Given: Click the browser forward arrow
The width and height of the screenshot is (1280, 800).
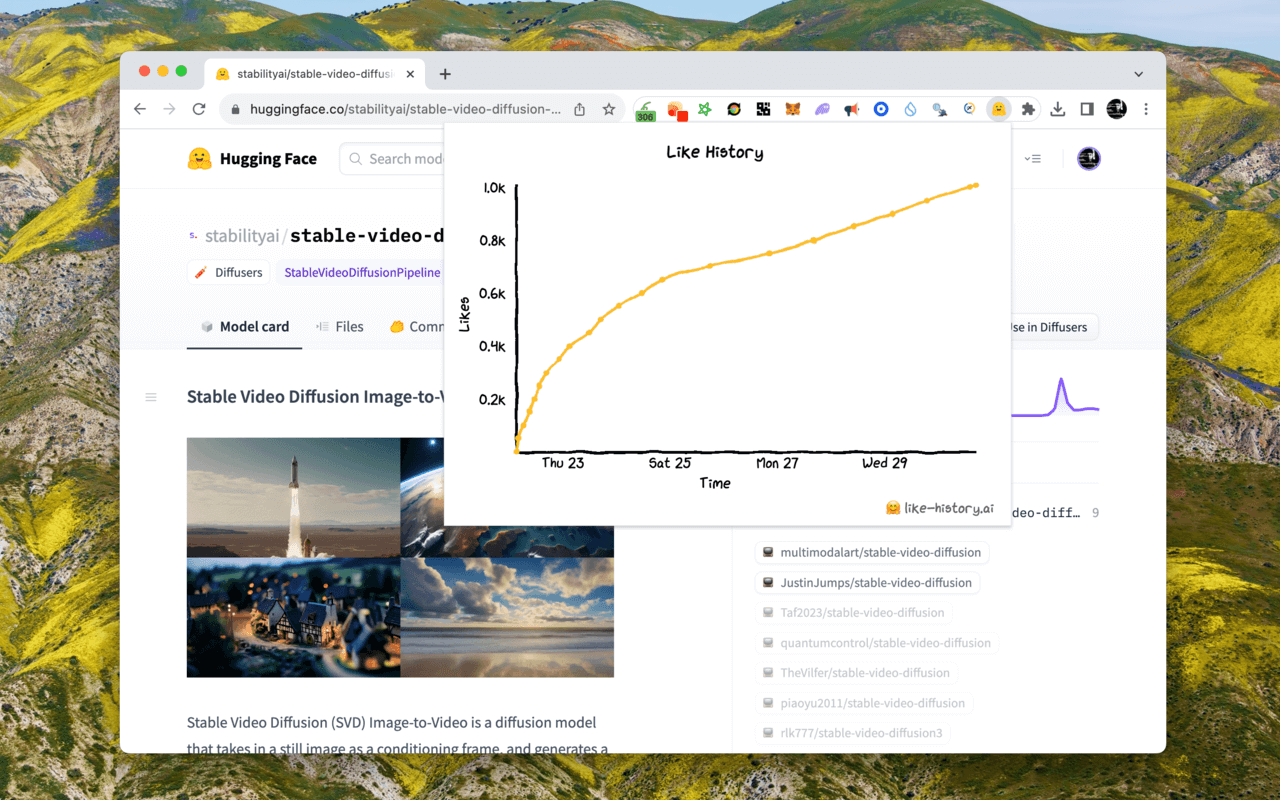Looking at the screenshot, I should point(169,109).
